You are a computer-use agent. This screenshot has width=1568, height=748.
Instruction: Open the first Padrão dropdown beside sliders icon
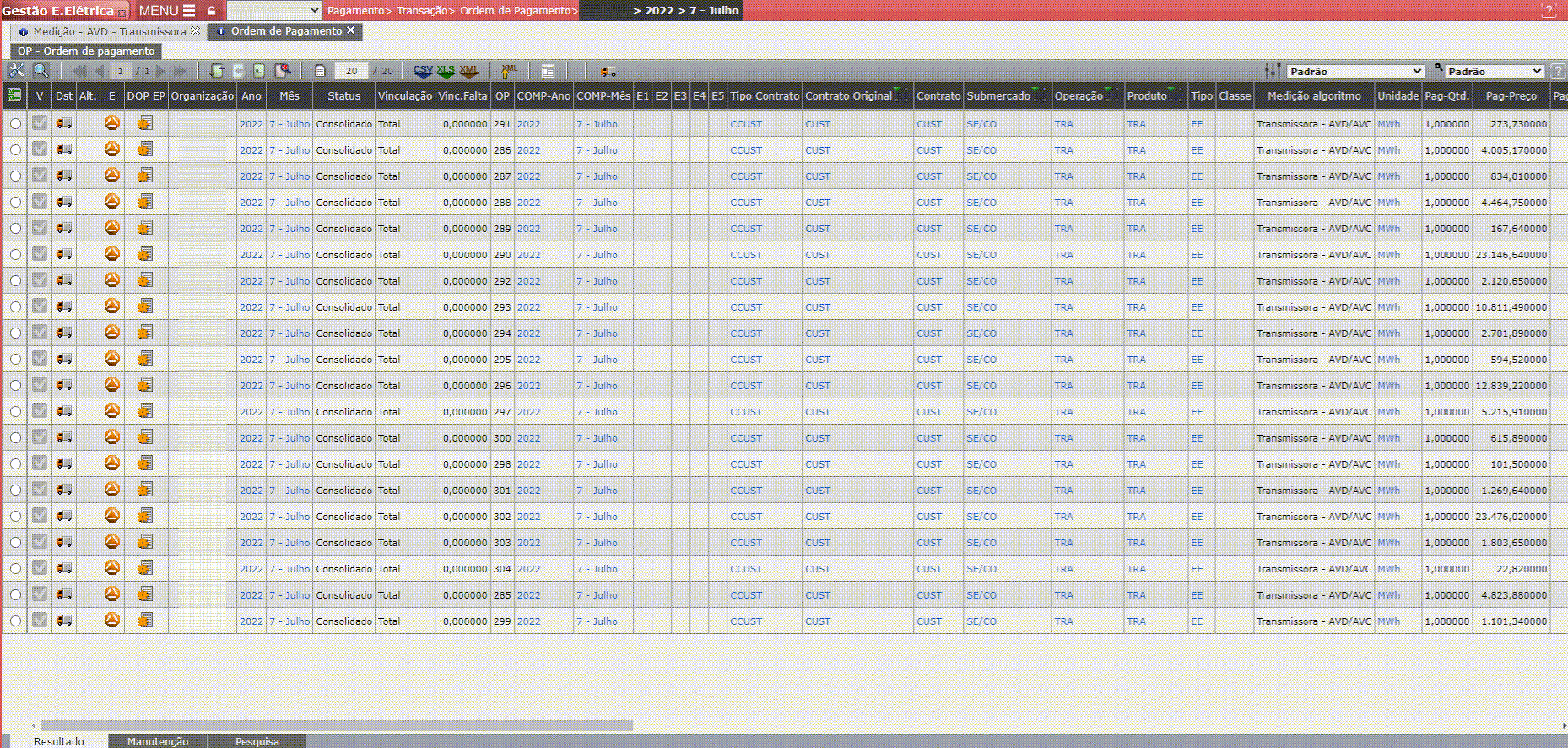pyautogui.click(x=1355, y=71)
